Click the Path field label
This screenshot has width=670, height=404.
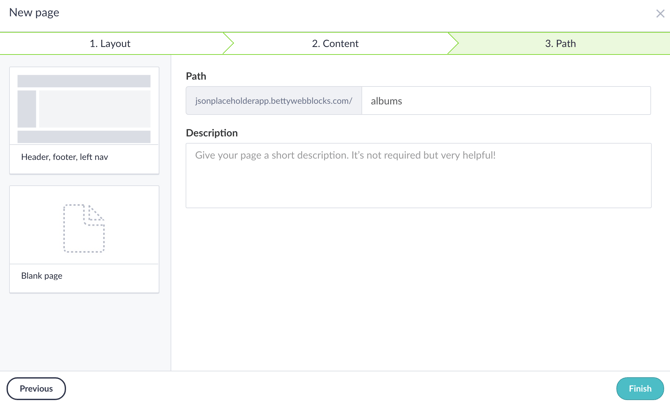pyautogui.click(x=196, y=76)
